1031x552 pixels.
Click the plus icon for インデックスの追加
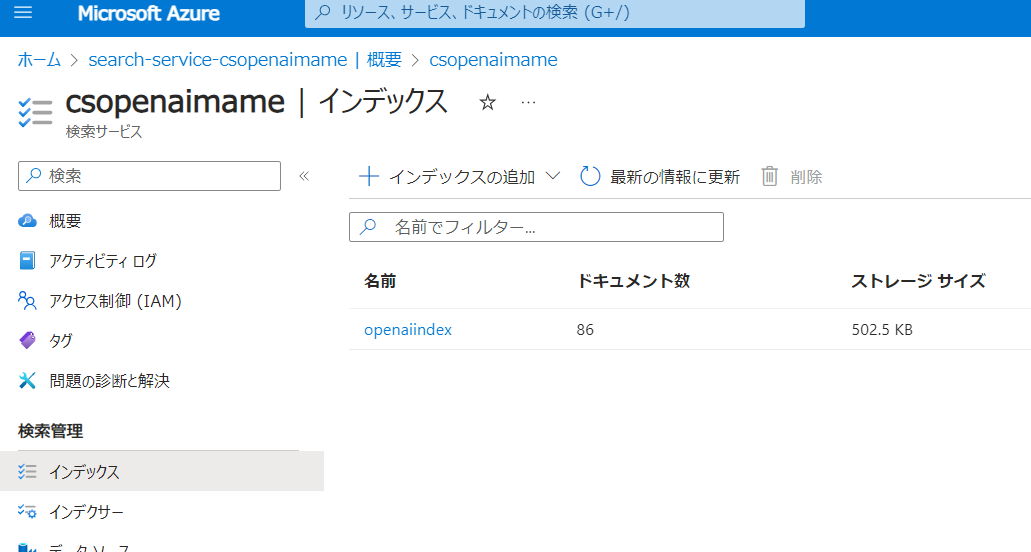coord(369,177)
